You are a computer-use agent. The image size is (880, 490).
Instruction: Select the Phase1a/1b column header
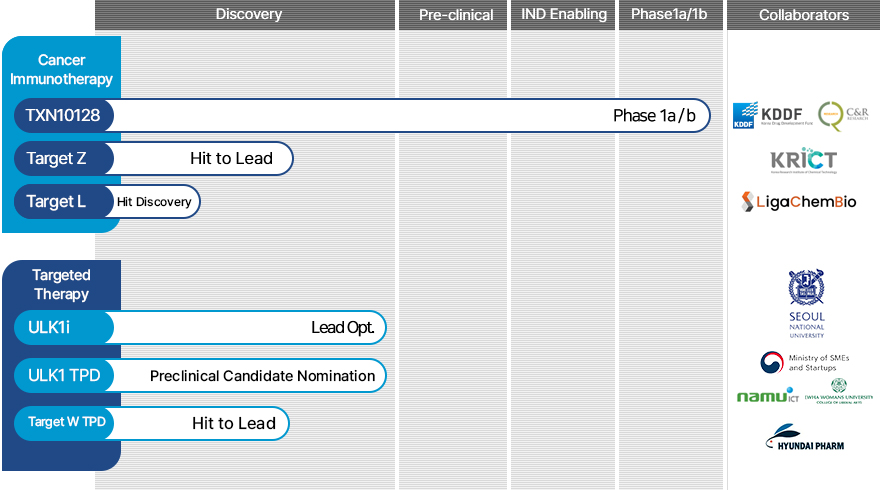(x=669, y=15)
